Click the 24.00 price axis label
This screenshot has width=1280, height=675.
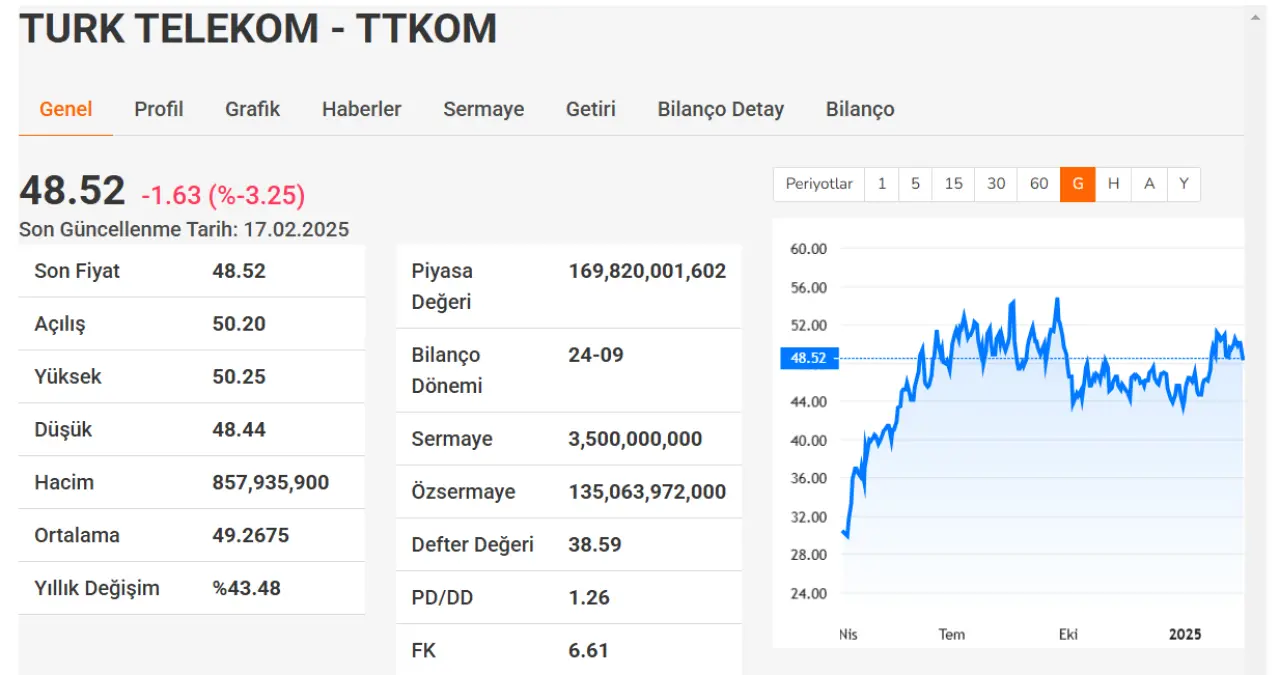point(809,593)
